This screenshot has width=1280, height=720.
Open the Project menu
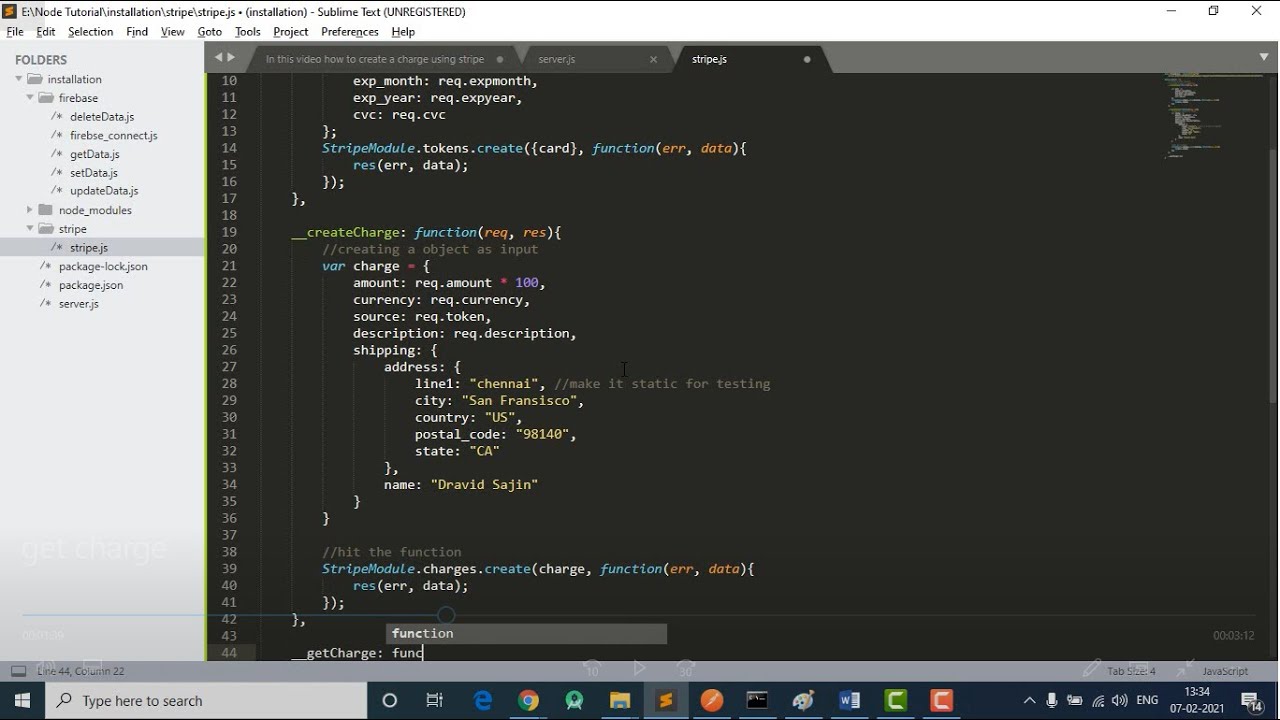click(291, 32)
